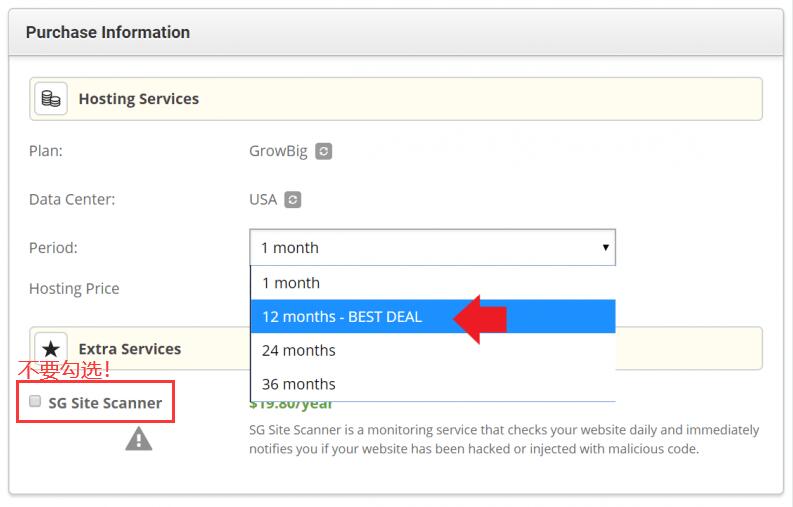
Task: Click the red arrow pointing at 12 months
Action: point(481,318)
